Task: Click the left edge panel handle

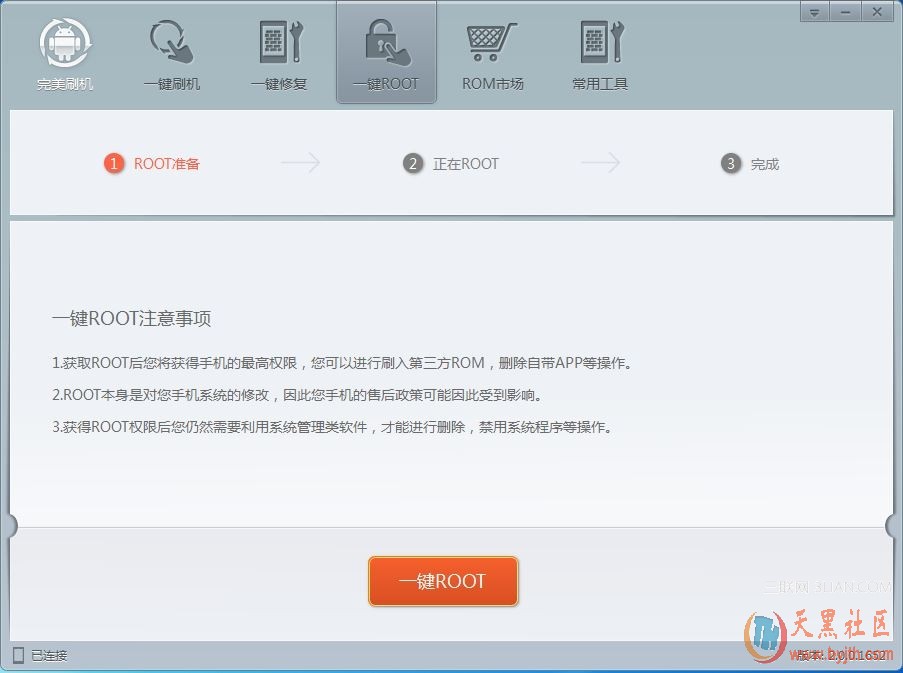Action: coord(12,526)
